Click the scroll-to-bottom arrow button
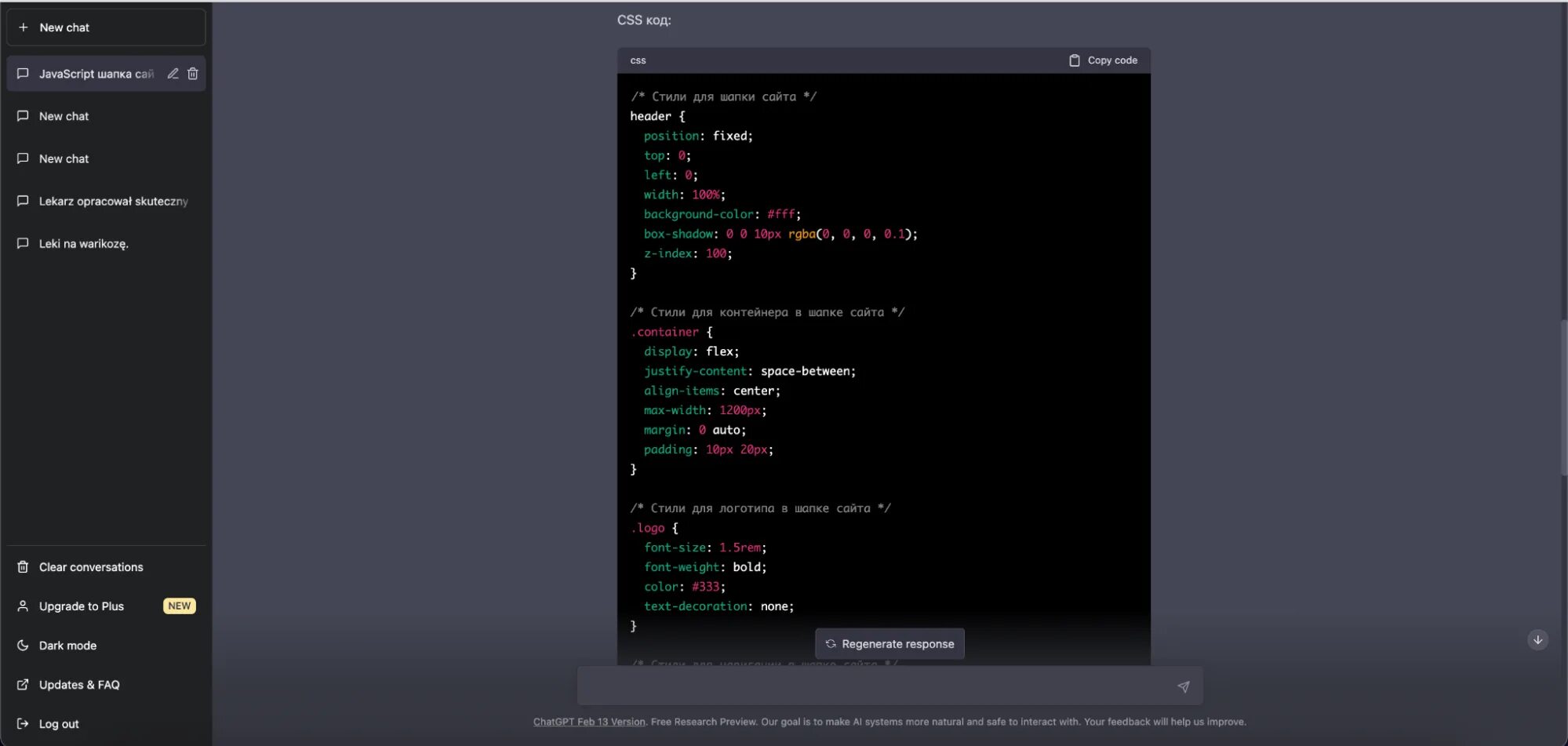This screenshot has height=746, width=1568. 1537,640
